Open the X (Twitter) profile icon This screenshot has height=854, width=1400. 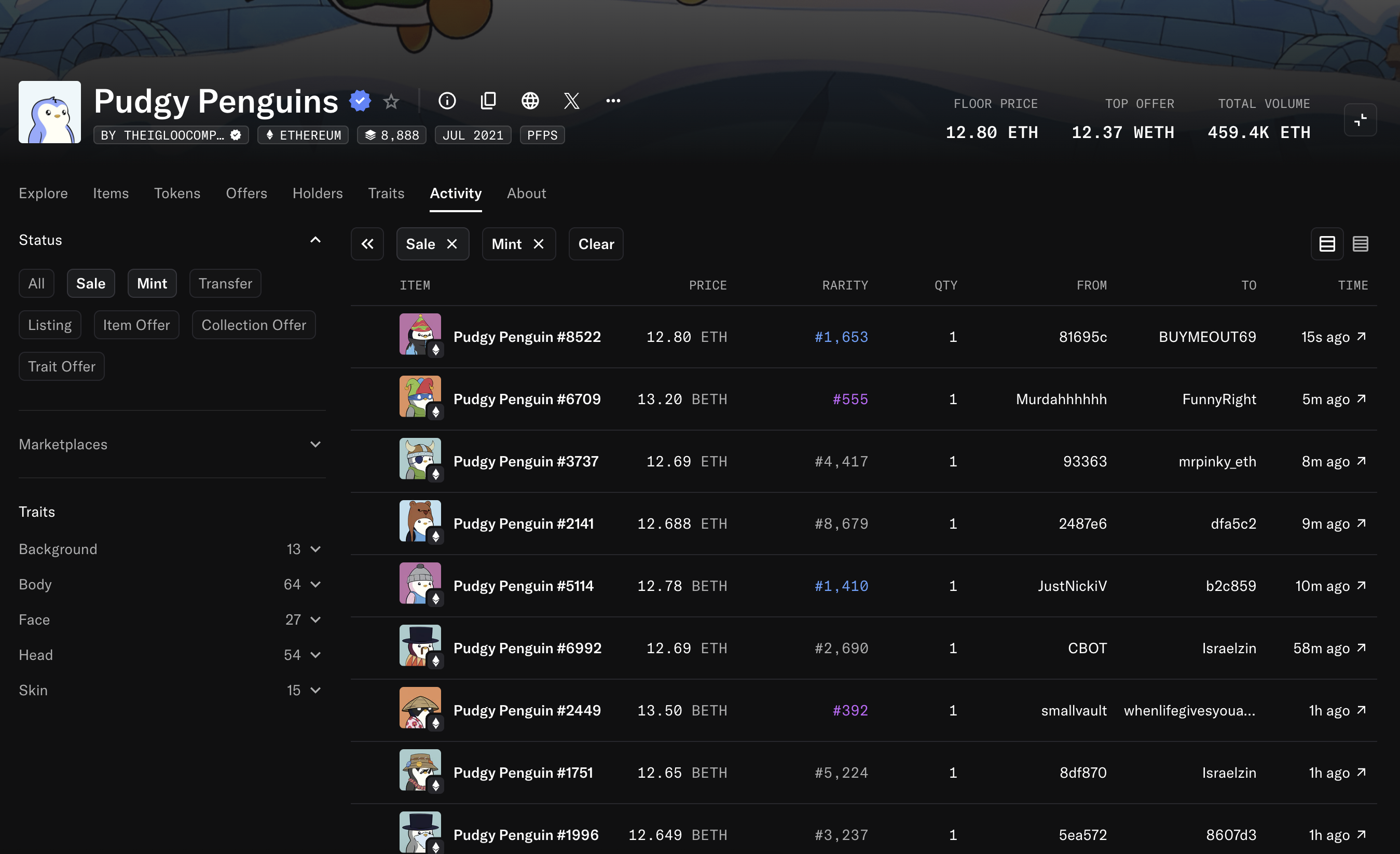pyautogui.click(x=571, y=101)
